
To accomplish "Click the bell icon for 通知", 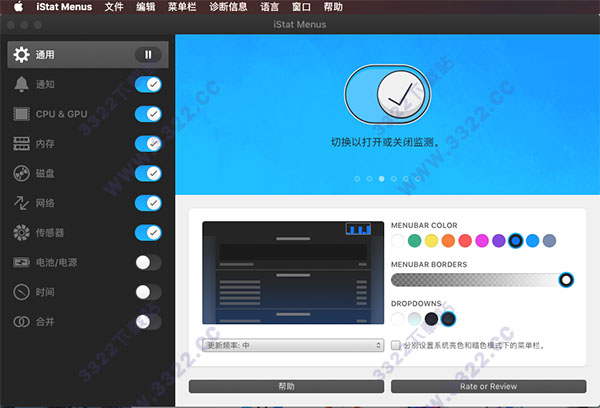I will pos(21,84).
